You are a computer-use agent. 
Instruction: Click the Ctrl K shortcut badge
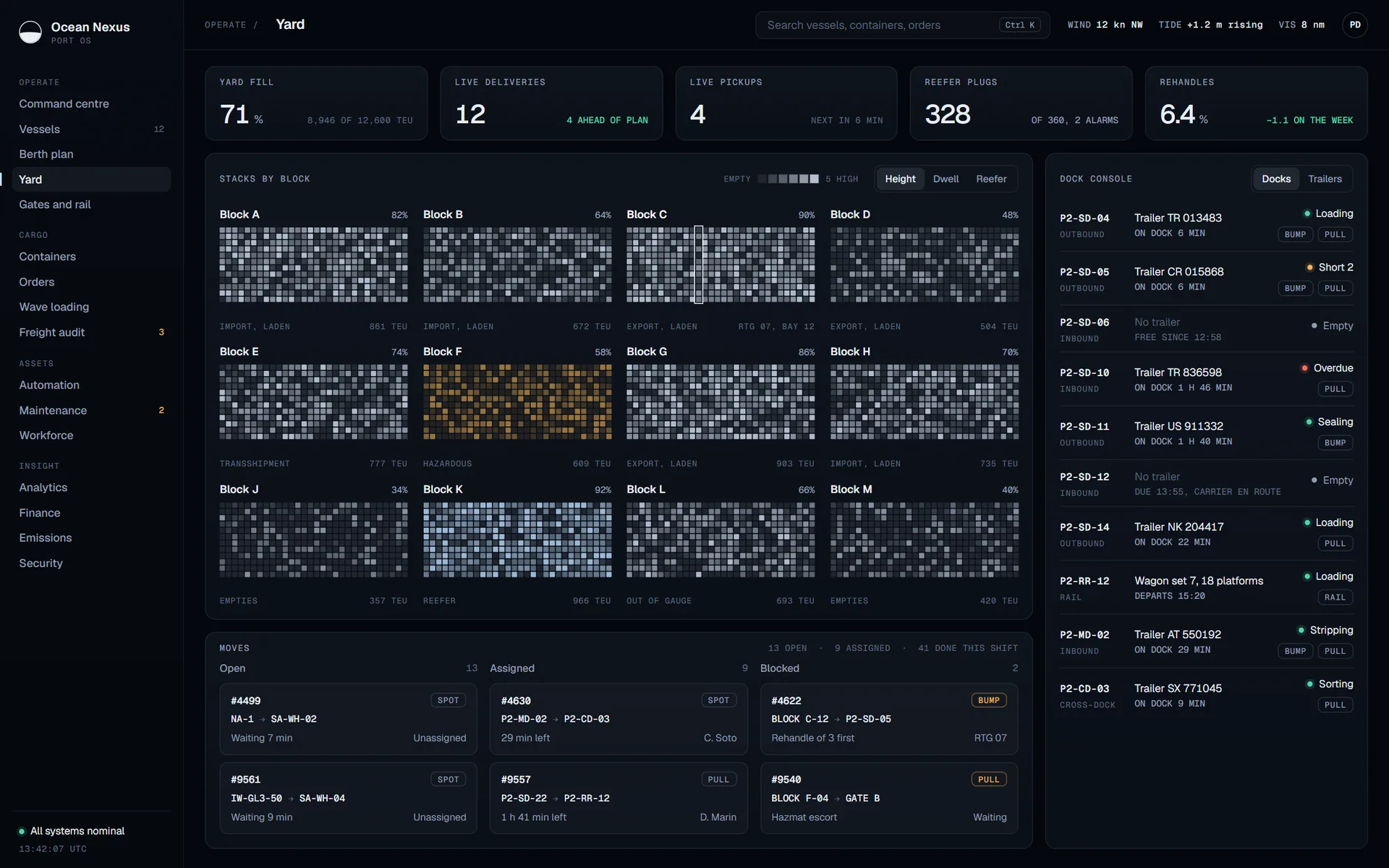pos(1019,25)
